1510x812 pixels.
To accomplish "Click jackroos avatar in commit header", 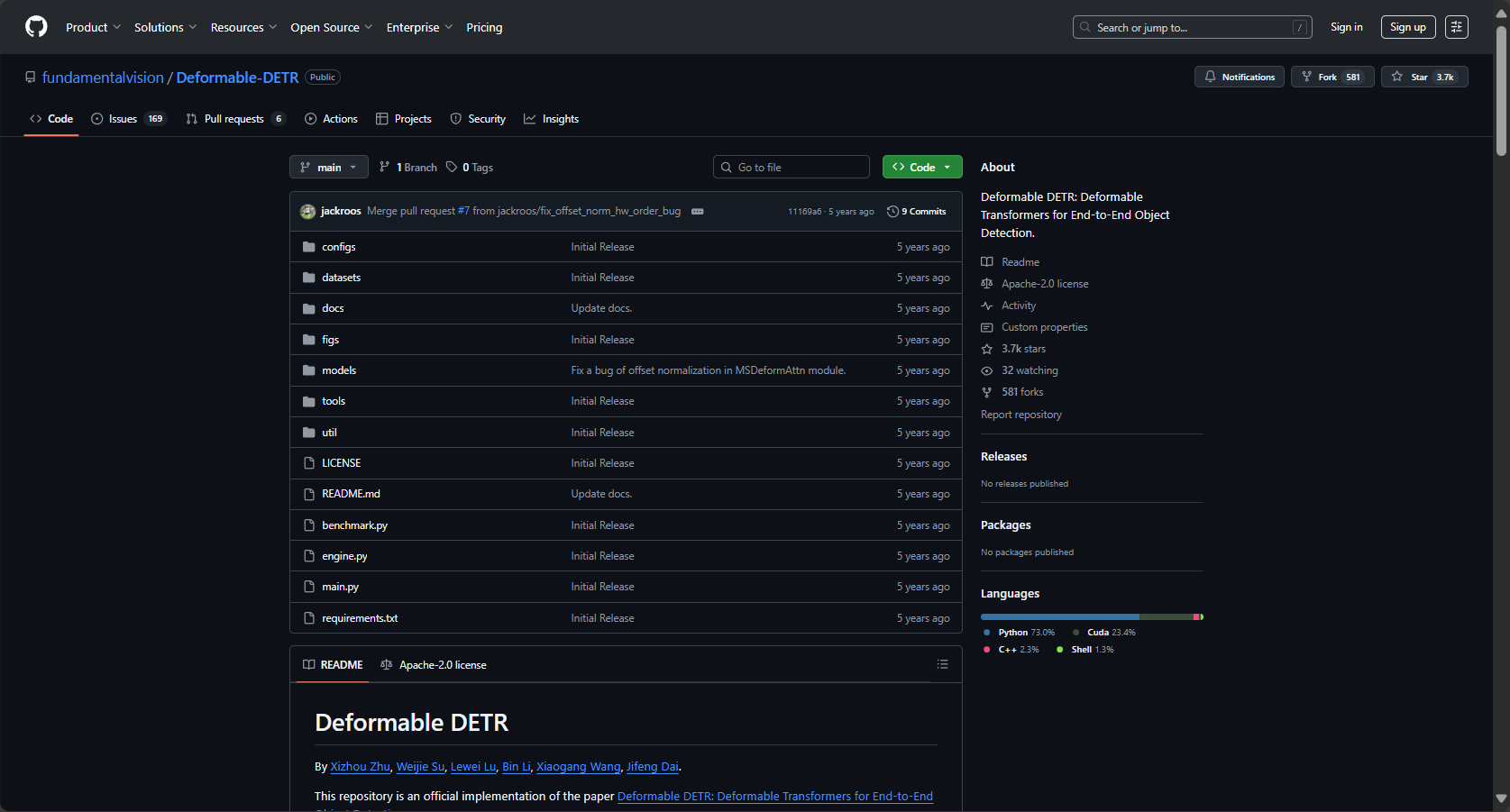I will 308,211.
